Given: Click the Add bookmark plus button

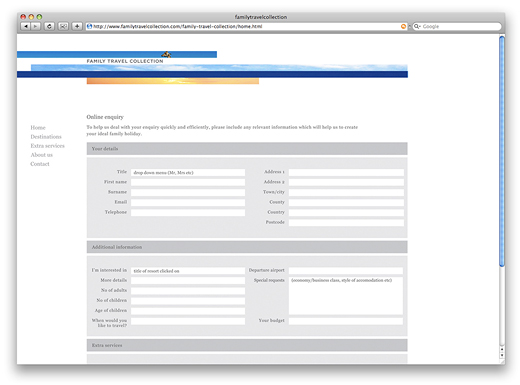Looking at the screenshot, I should [77, 26].
